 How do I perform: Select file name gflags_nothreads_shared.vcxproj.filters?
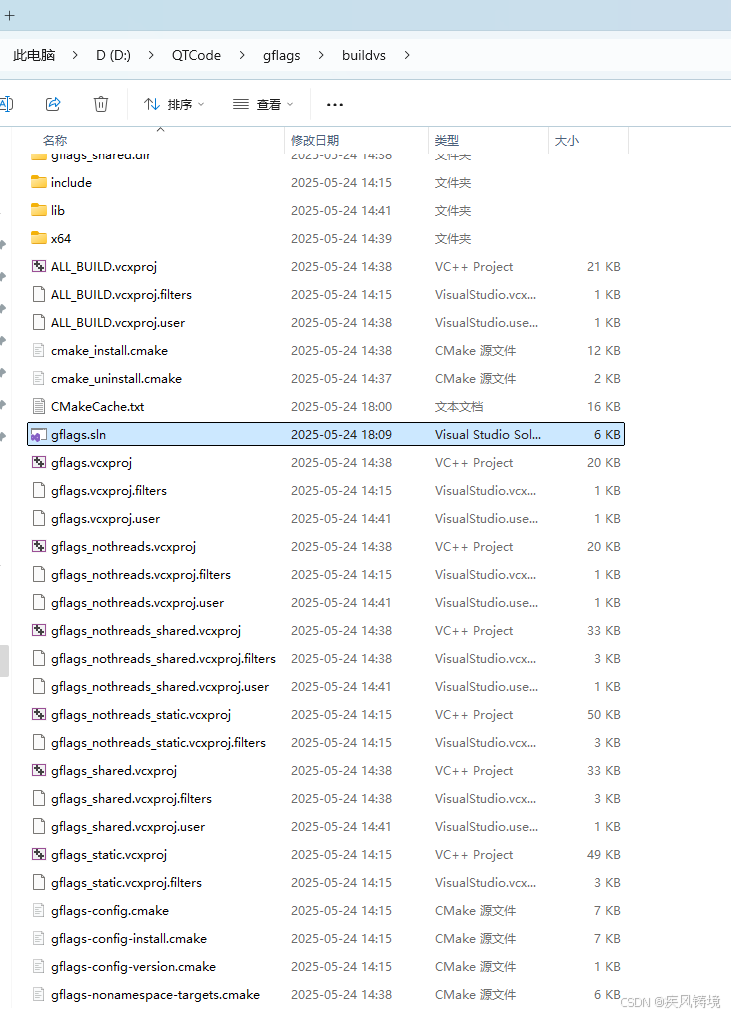[x=163, y=659]
